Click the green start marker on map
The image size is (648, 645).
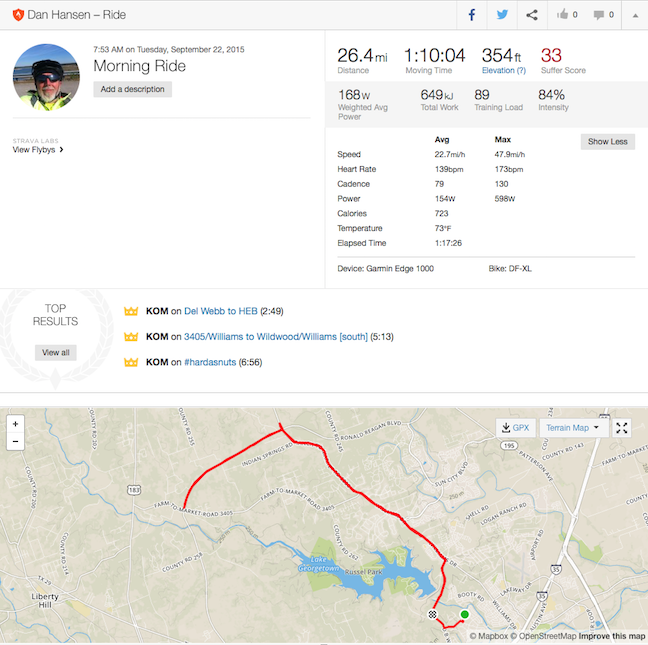(x=465, y=614)
